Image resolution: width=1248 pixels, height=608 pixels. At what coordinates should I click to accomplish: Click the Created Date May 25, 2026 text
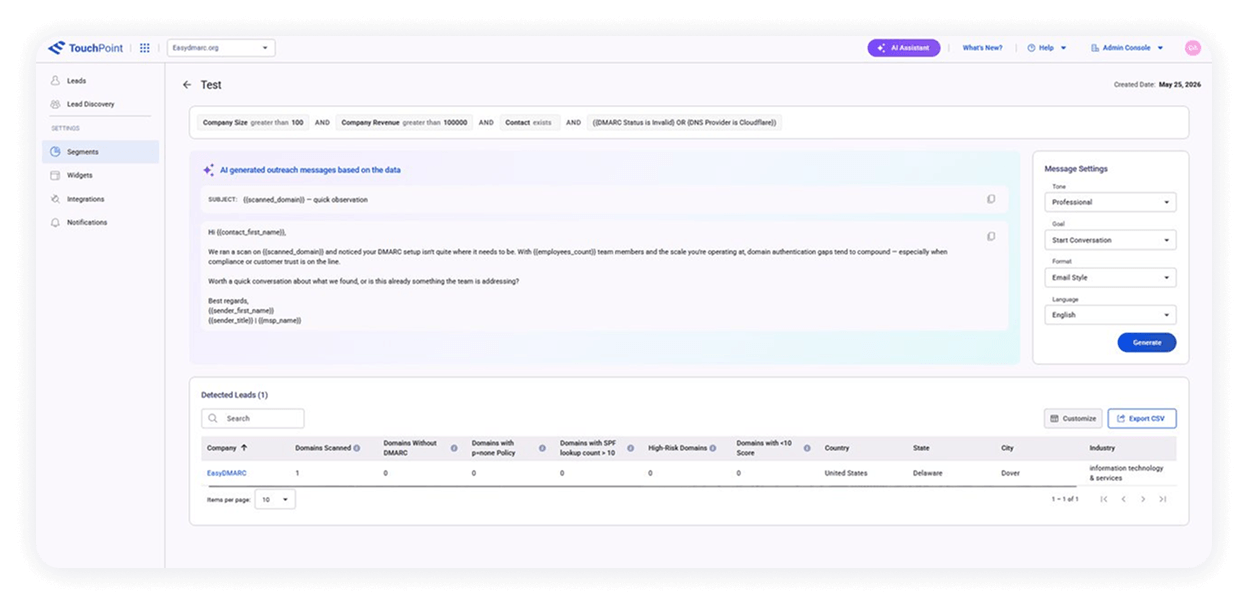[x=1157, y=85]
